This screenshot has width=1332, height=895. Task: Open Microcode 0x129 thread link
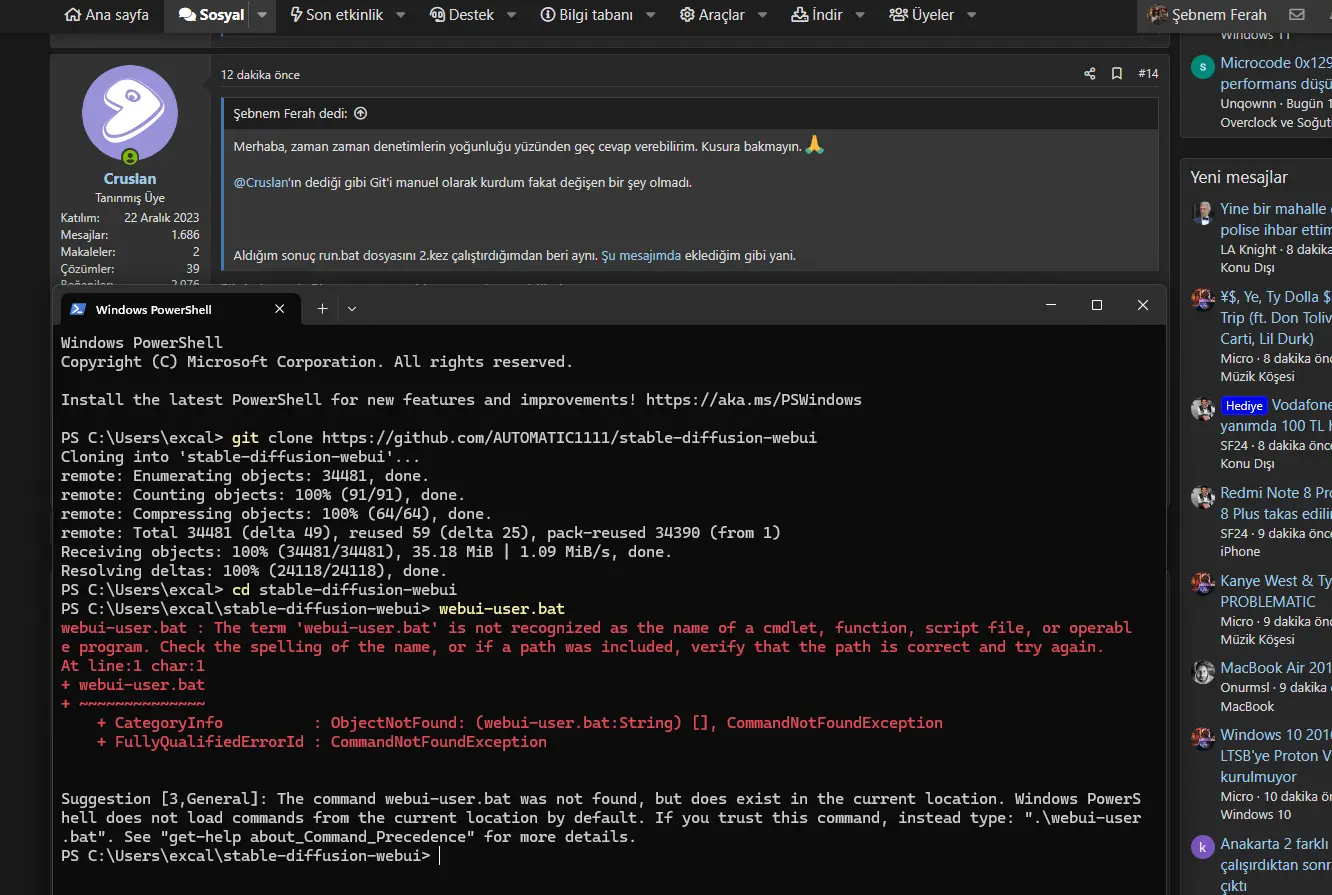pos(1276,73)
